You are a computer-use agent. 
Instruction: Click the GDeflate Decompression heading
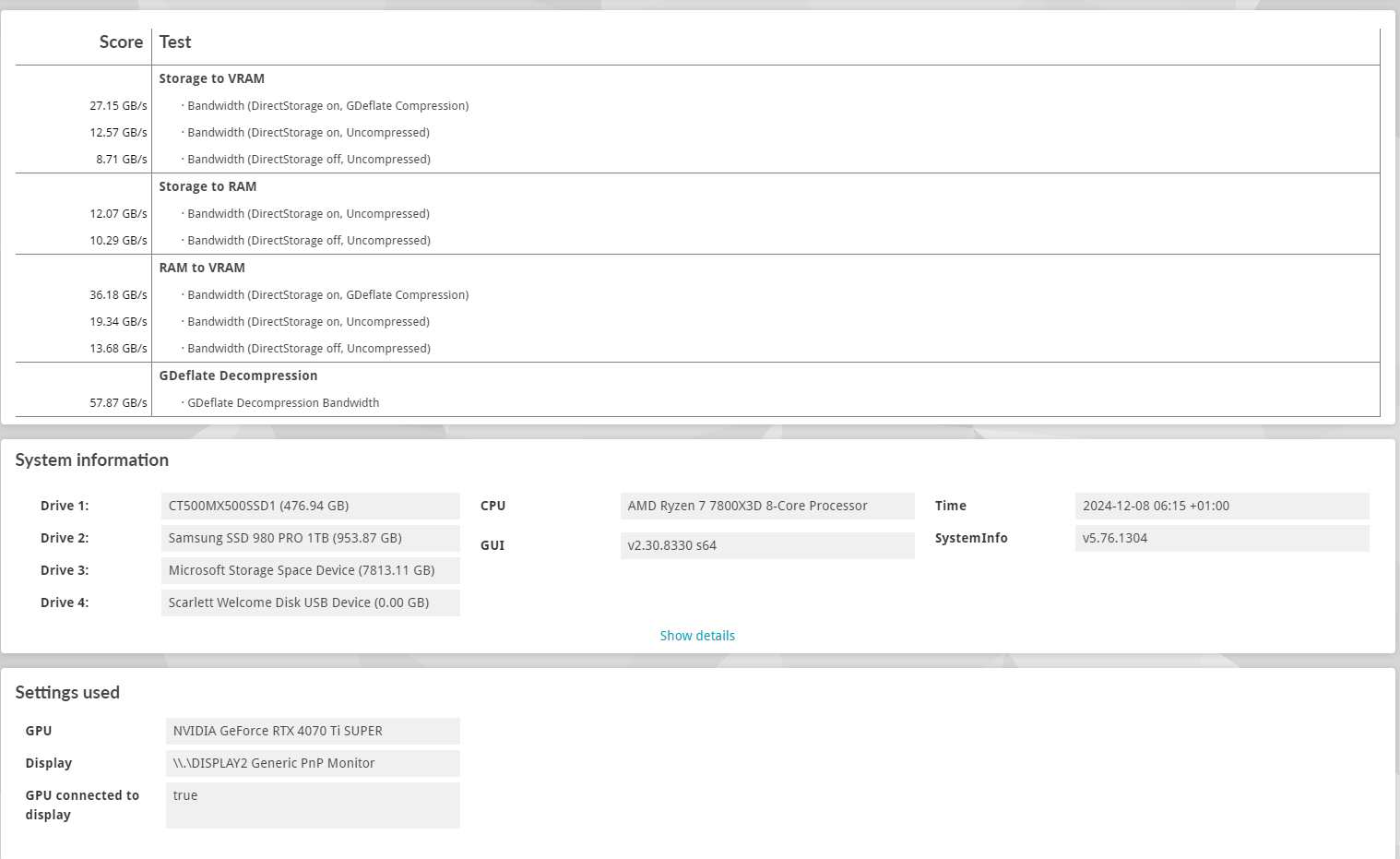pyautogui.click(x=238, y=376)
